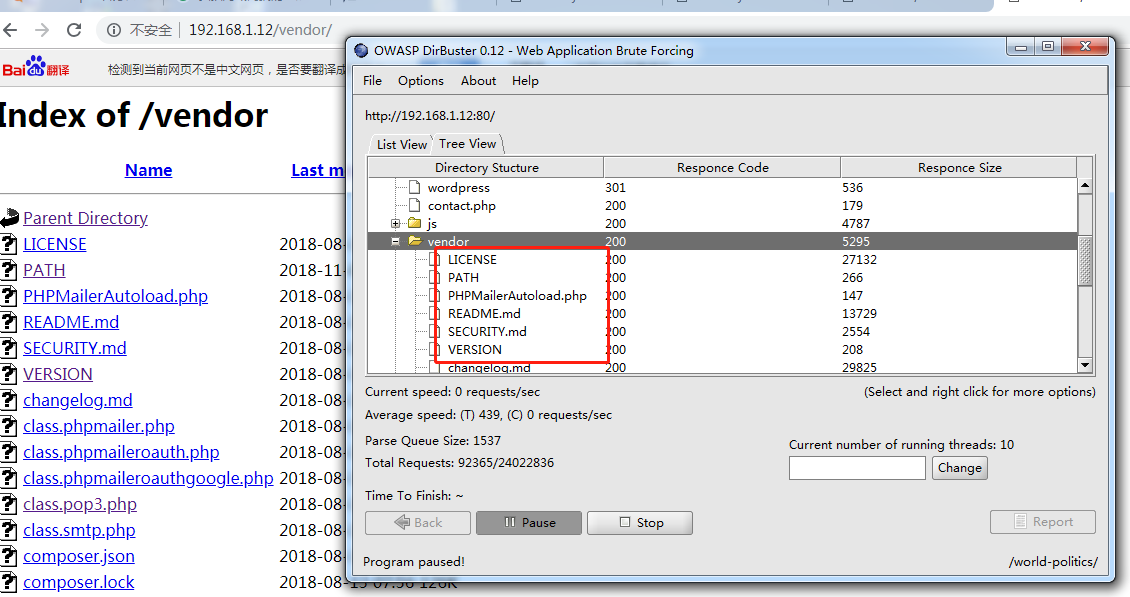This screenshot has width=1130, height=597.
Task: Click the file icon next to contact.php in tree
Action: [x=414, y=205]
